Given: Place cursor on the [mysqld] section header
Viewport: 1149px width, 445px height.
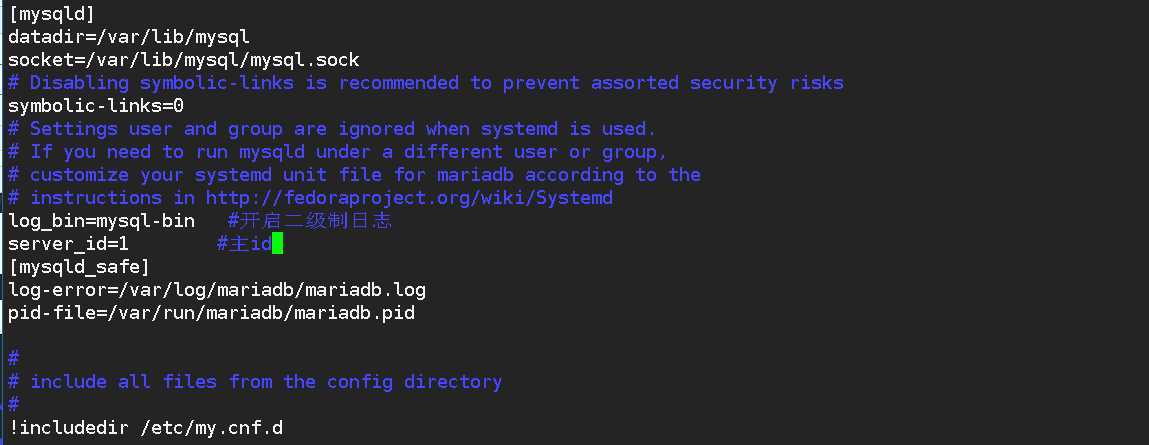Looking at the screenshot, I should [51, 13].
